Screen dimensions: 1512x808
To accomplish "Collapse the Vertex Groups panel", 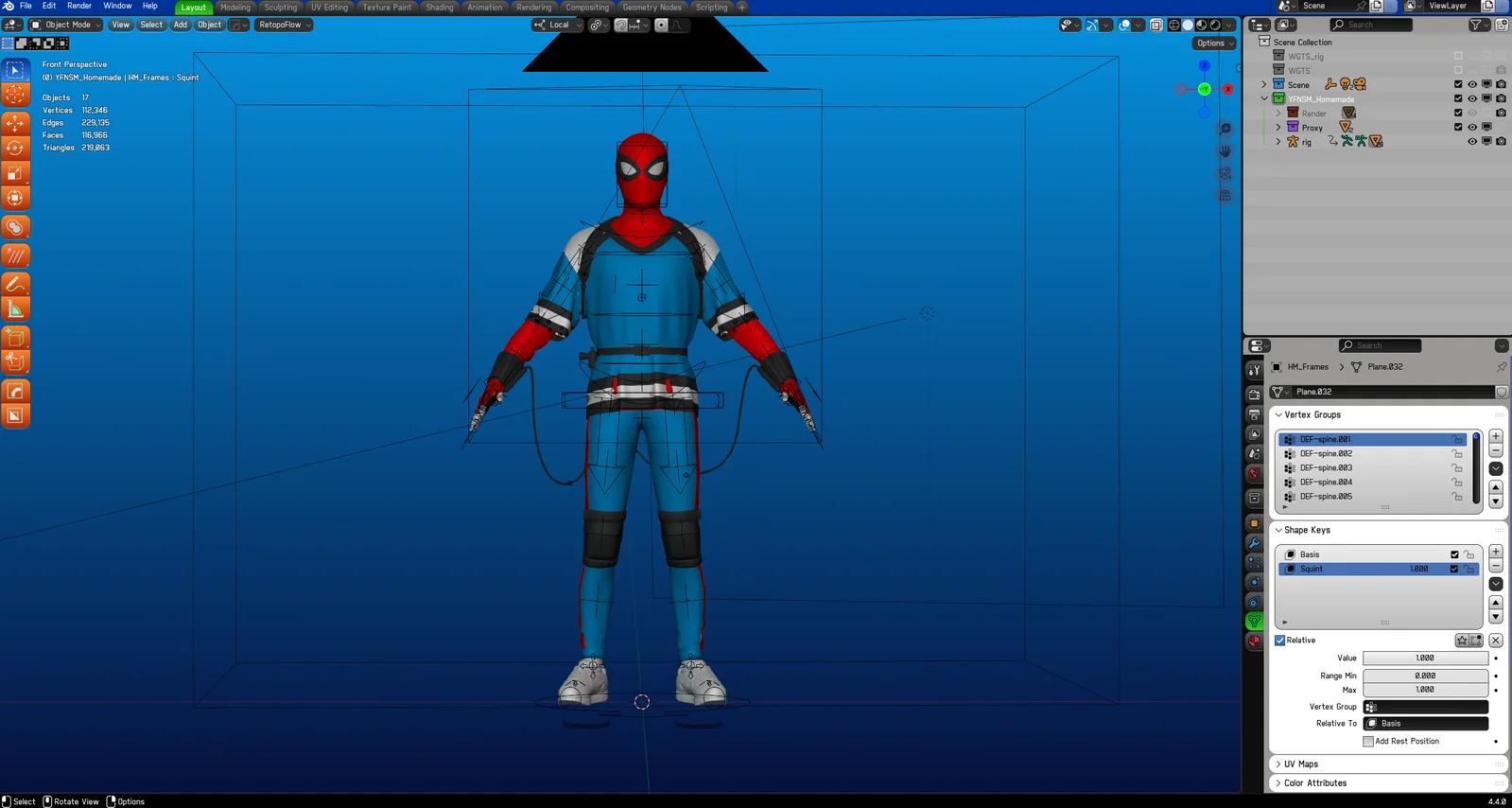I will [1278, 415].
